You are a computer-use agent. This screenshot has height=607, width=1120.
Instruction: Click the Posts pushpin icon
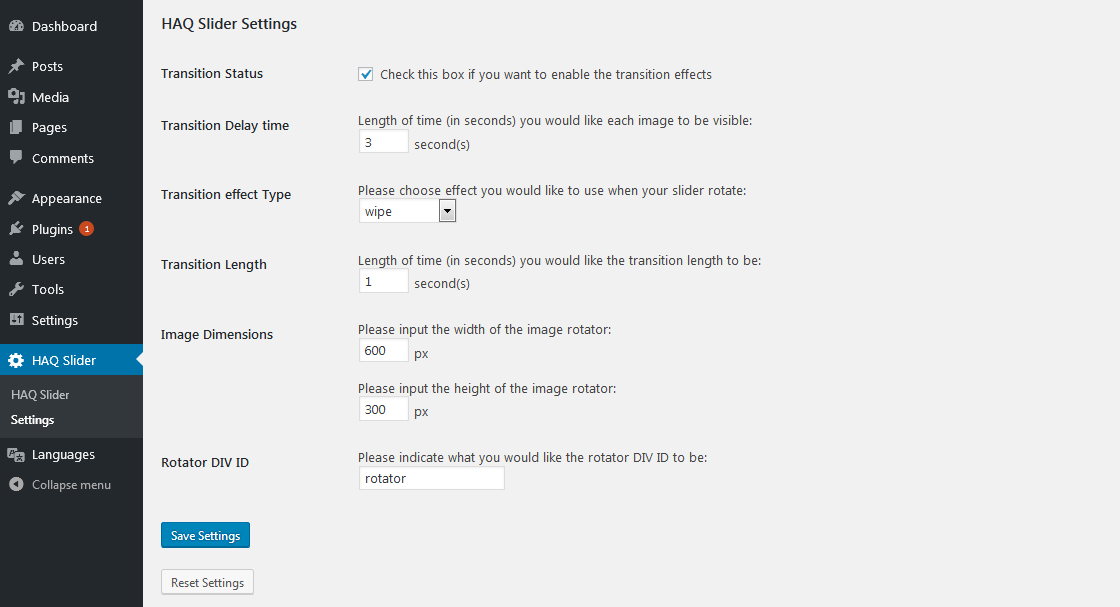click(x=16, y=66)
